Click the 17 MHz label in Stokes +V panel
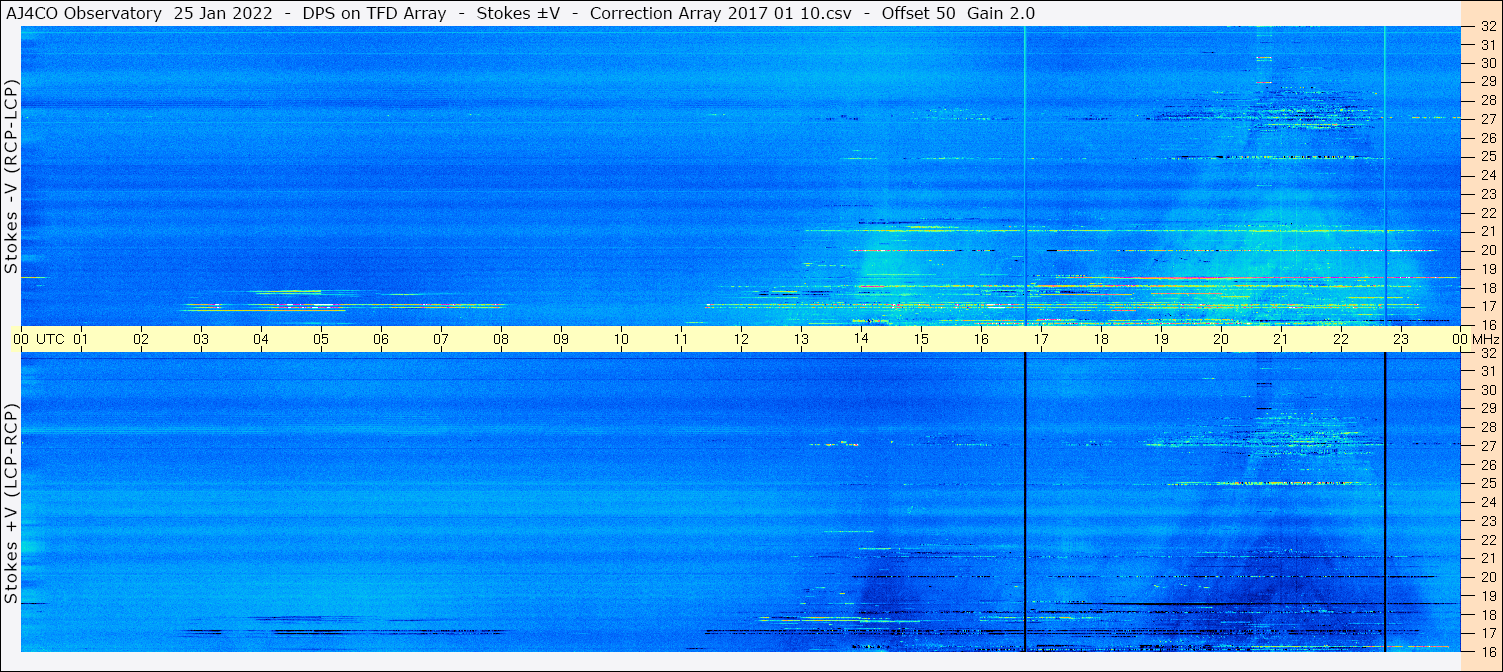 1488,633
